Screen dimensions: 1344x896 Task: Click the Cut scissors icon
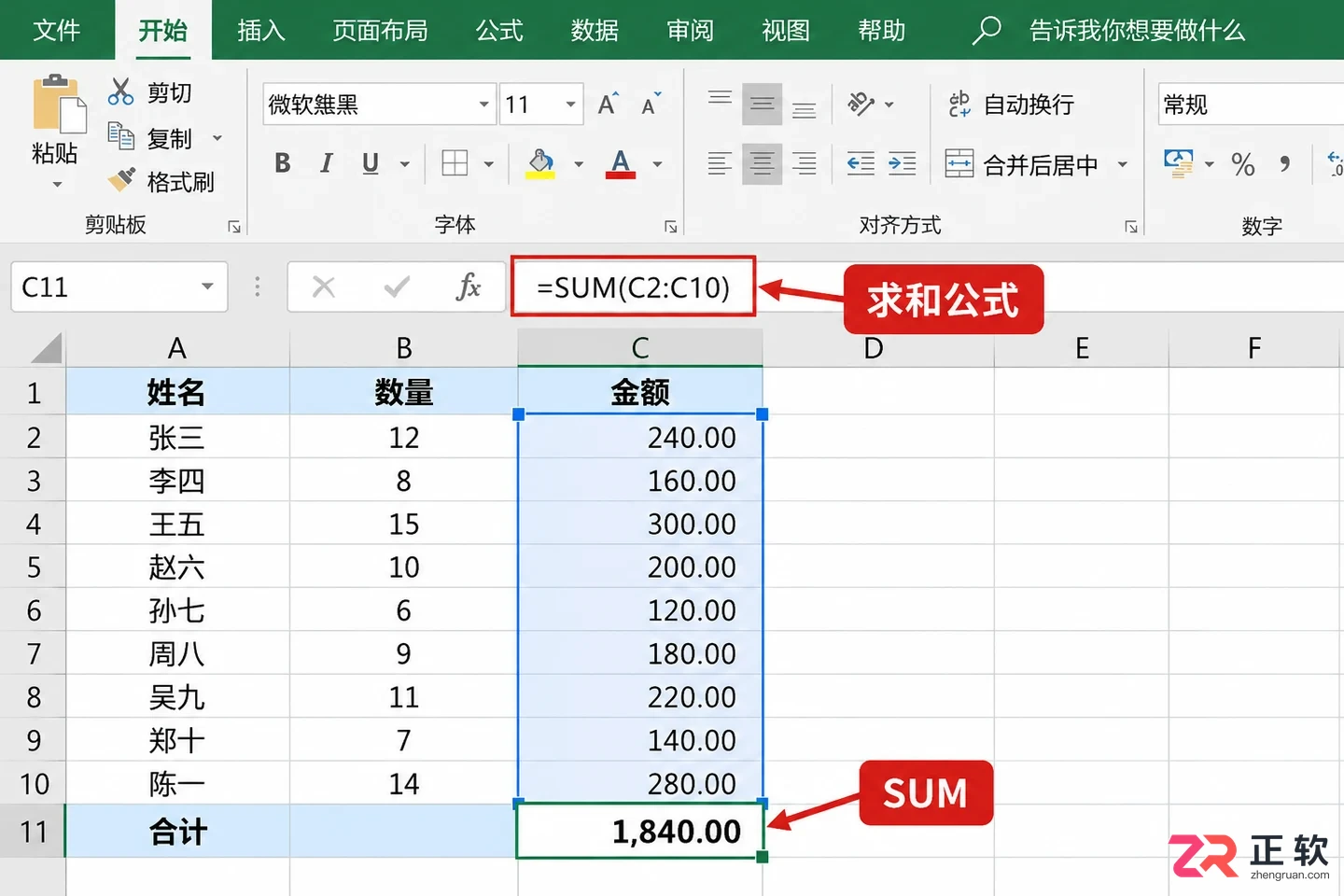(x=121, y=91)
